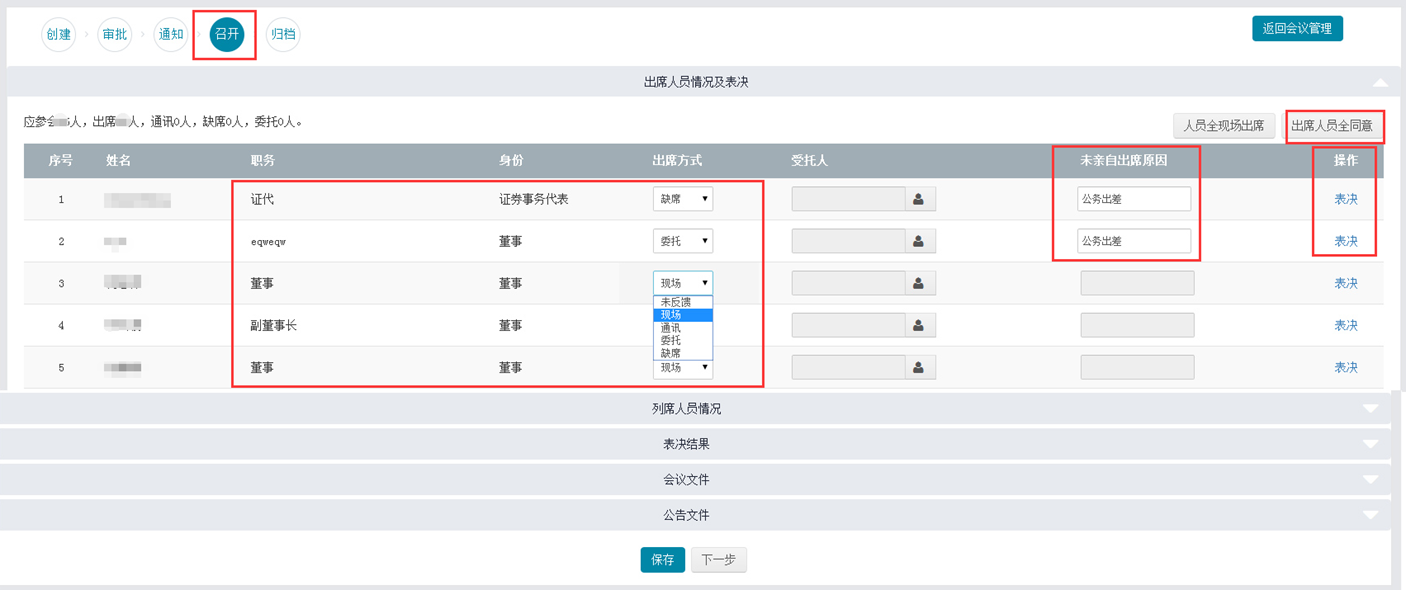Click 表决 link in row 3
Viewport: 1406px width, 590px height.
[1346, 283]
